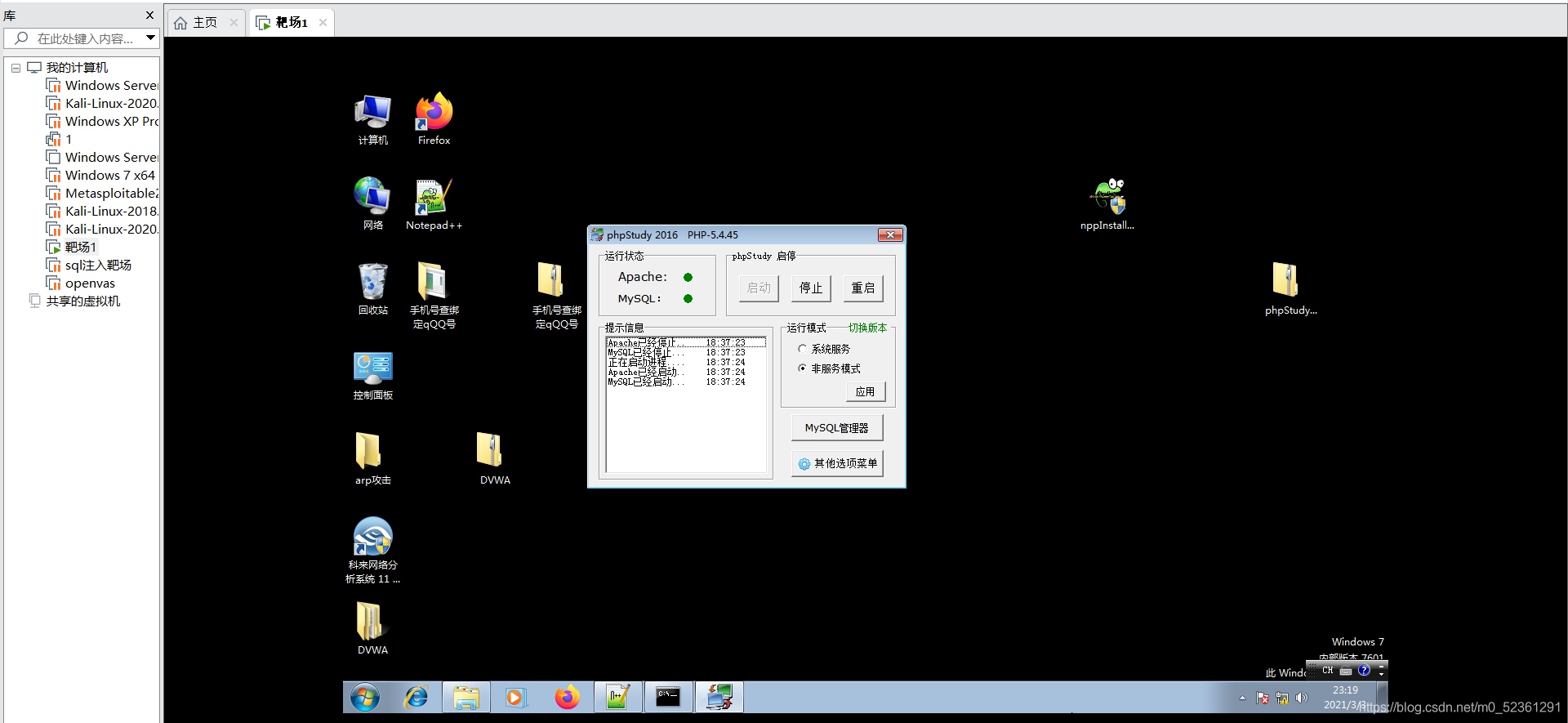The image size is (1568, 723).
Task: Open 其他选项菜单 in phpStudy
Action: tap(837, 463)
